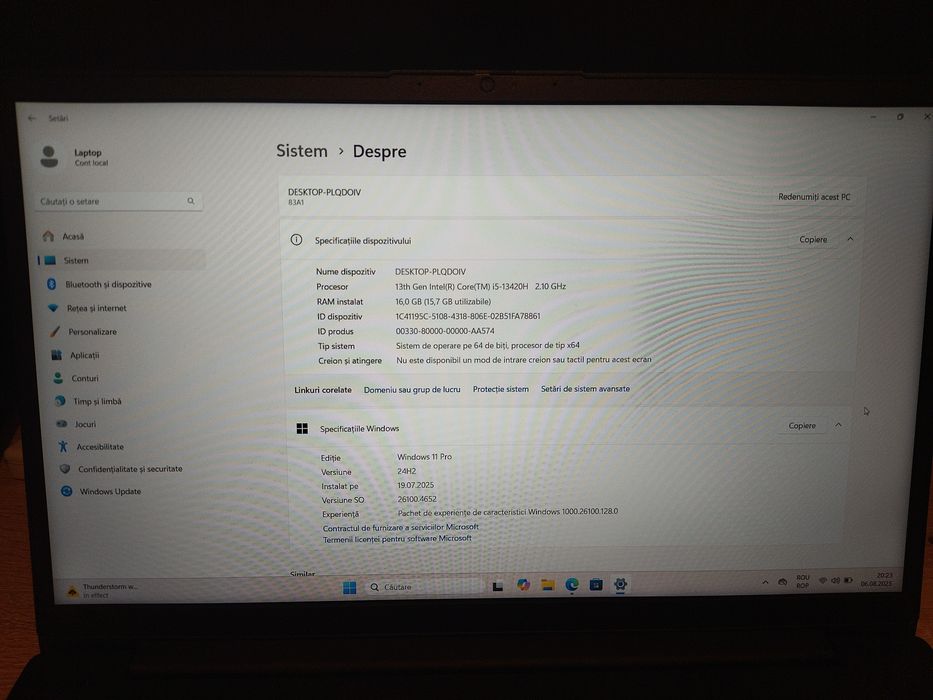The height and width of the screenshot is (700, 933).
Task: Click the Bluetooth icon in sidebar
Action: point(51,284)
